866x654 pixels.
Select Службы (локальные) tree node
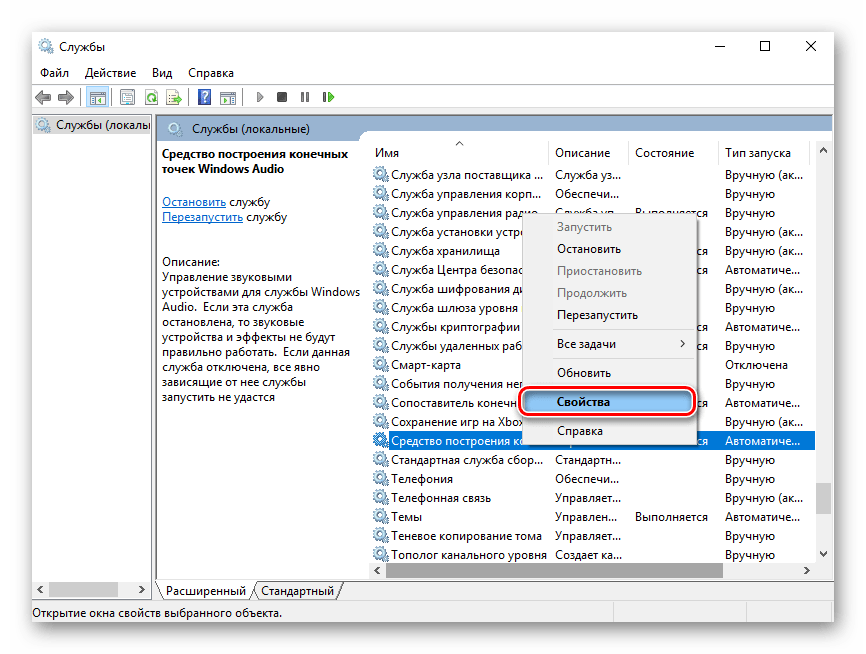point(94,125)
